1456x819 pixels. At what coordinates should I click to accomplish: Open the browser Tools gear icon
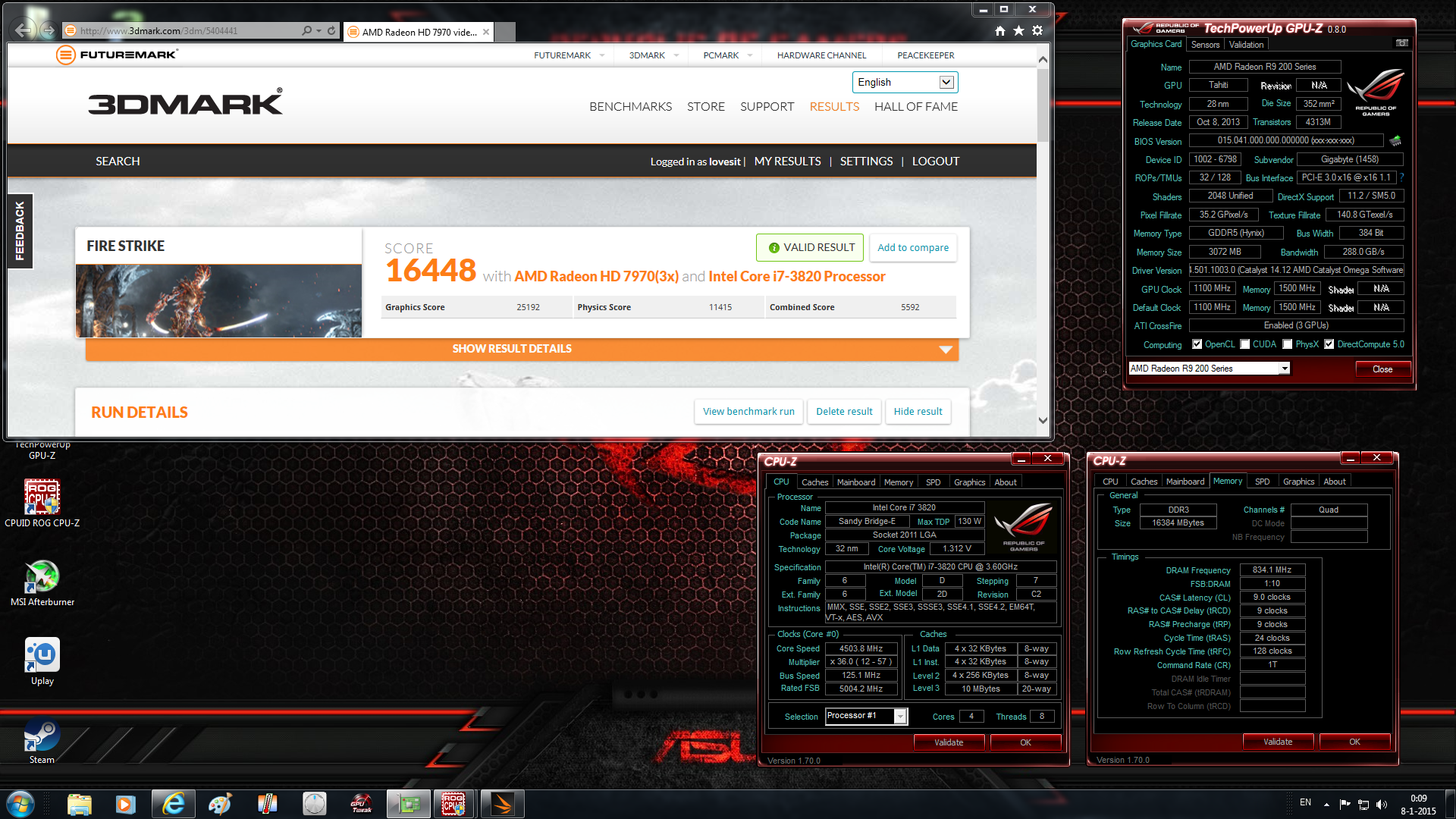pos(1037,31)
